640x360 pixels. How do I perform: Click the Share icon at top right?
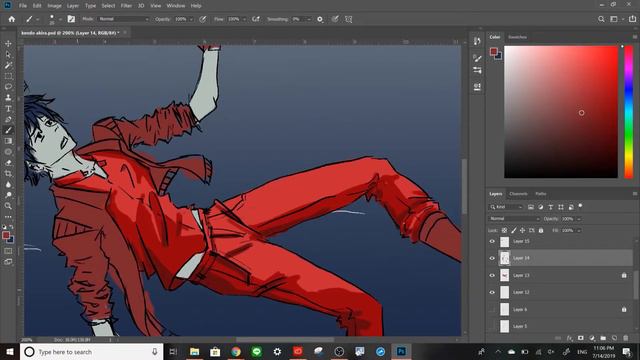tap(632, 19)
